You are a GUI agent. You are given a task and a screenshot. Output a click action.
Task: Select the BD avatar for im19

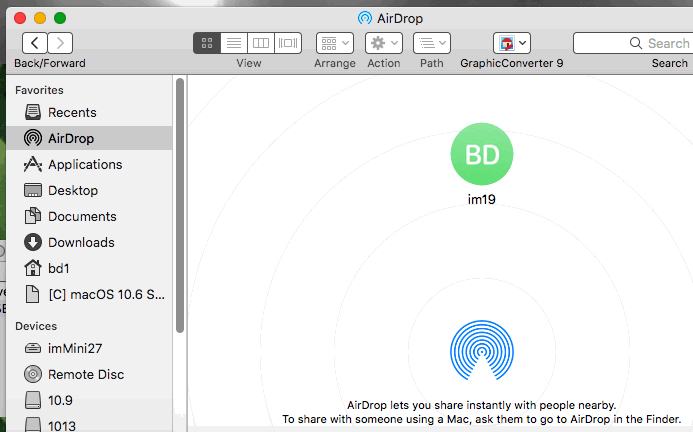click(x=482, y=154)
